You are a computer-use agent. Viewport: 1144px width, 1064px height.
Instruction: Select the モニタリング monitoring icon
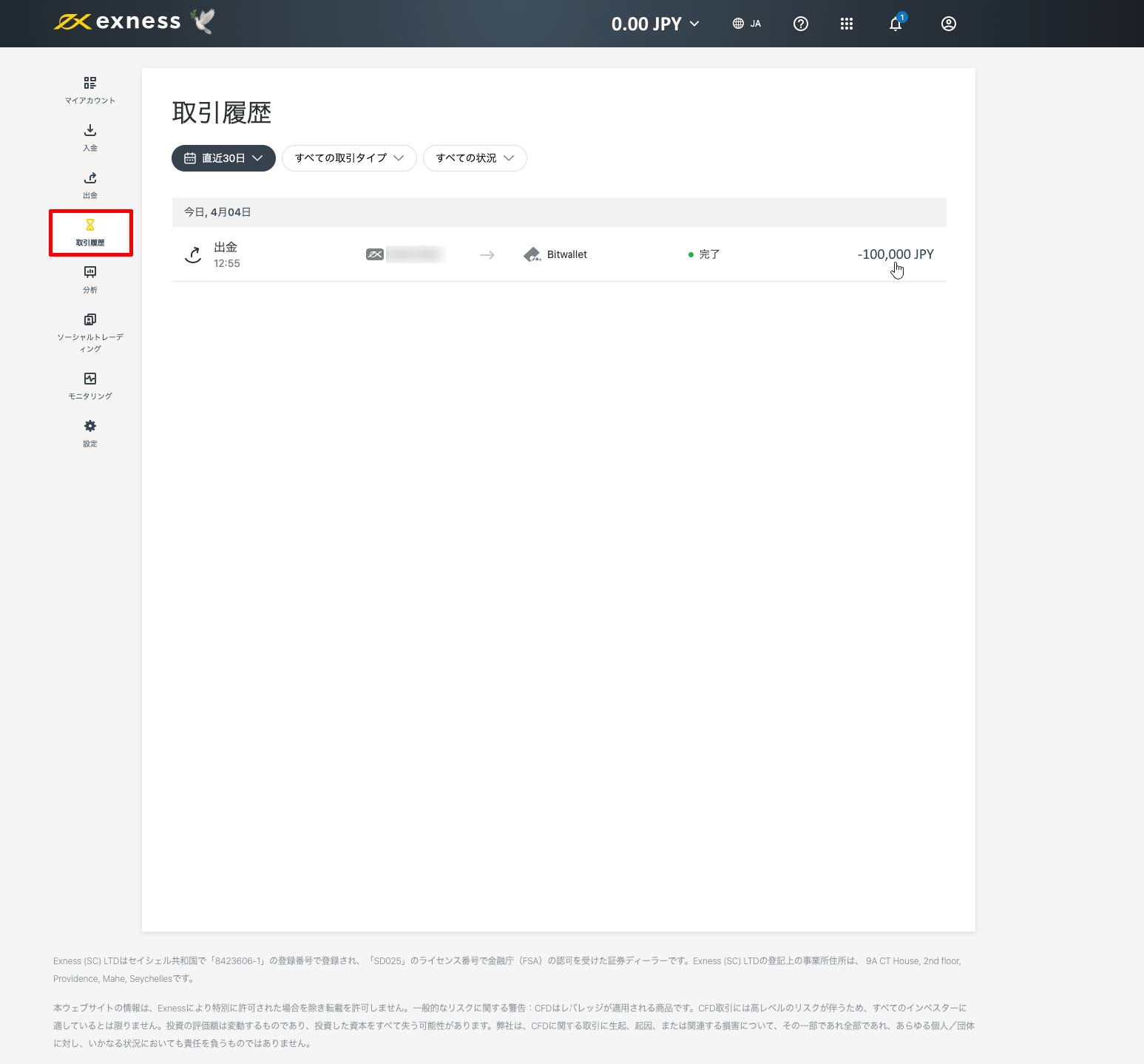pos(89,379)
